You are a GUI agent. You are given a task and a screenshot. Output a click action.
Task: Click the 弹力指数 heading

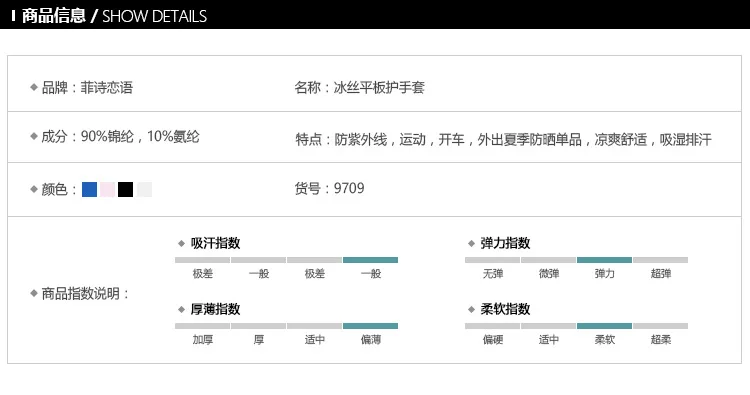pos(505,243)
